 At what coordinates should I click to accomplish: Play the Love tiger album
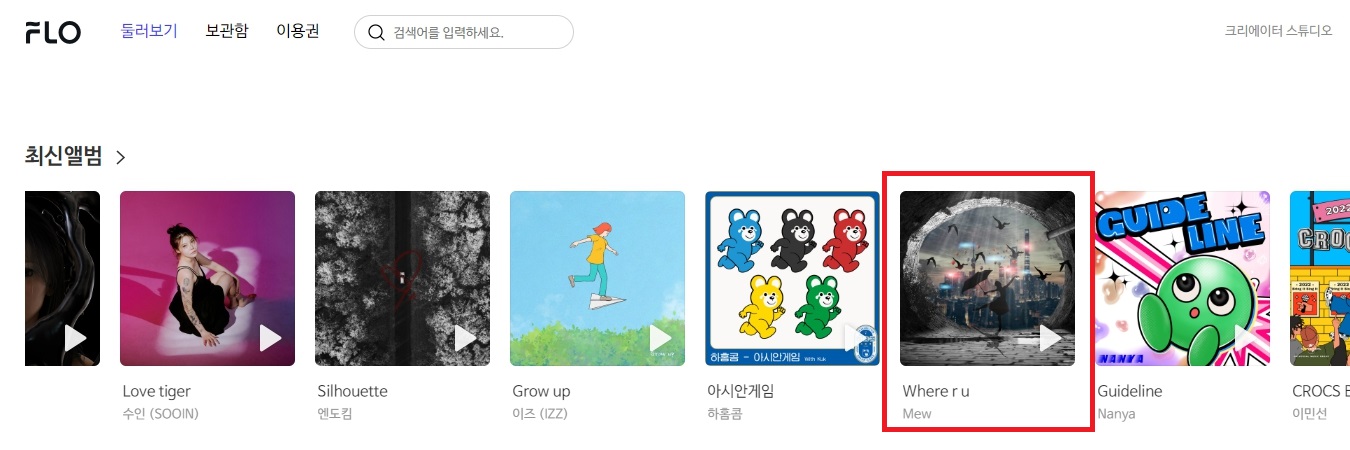pos(270,338)
